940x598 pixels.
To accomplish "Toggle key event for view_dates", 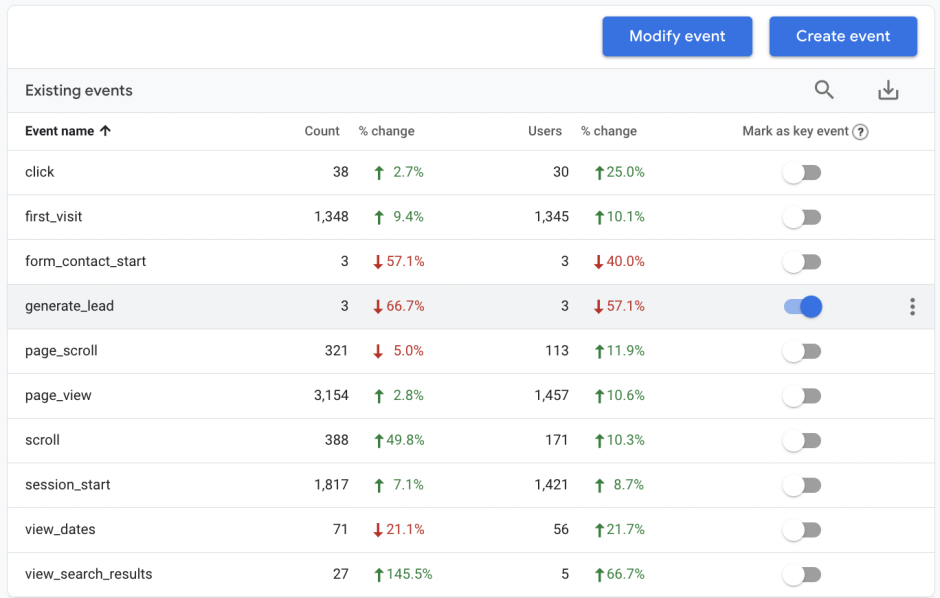I will pos(801,529).
